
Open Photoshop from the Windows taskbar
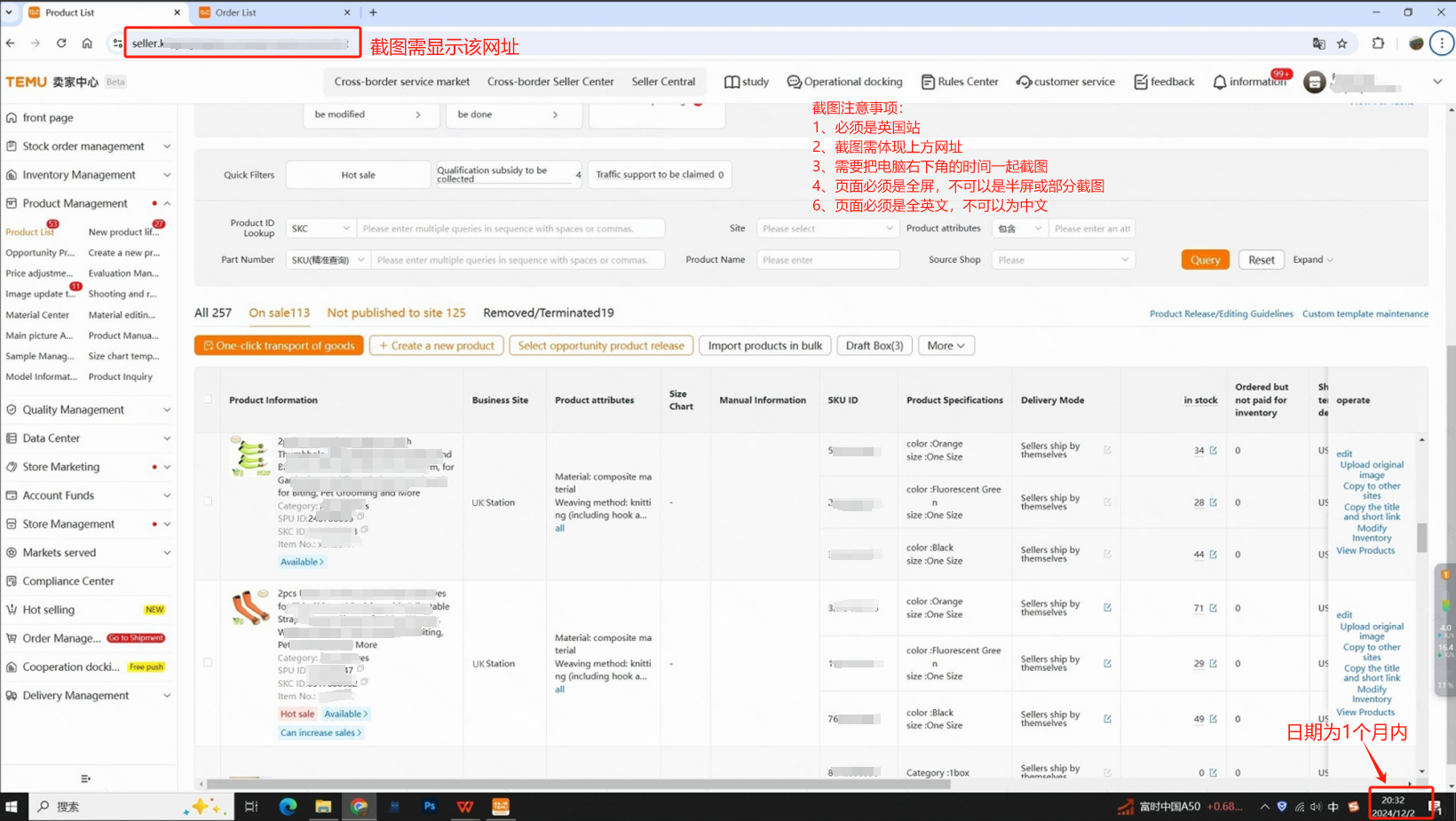[x=430, y=806]
